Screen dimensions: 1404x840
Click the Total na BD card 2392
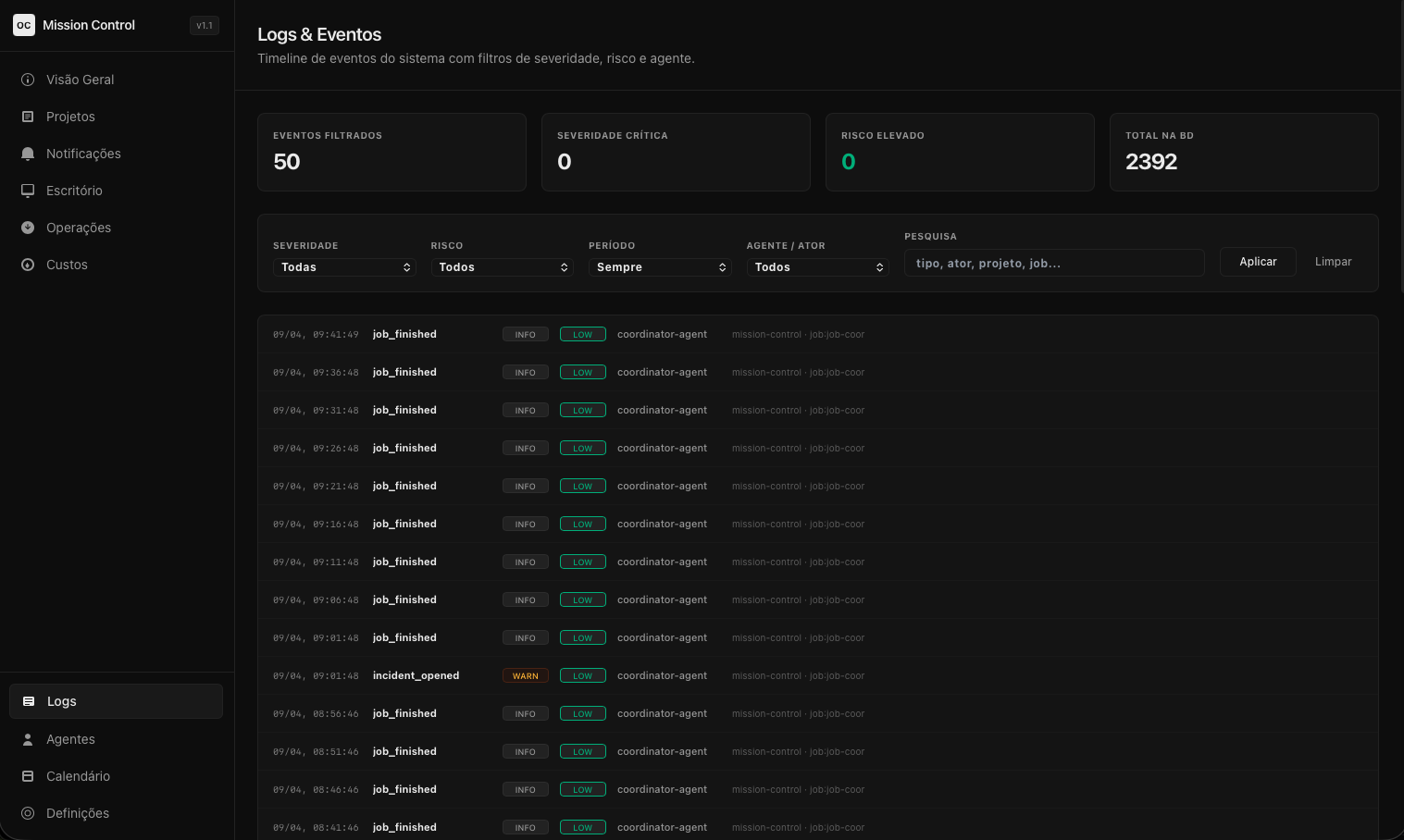1244,153
